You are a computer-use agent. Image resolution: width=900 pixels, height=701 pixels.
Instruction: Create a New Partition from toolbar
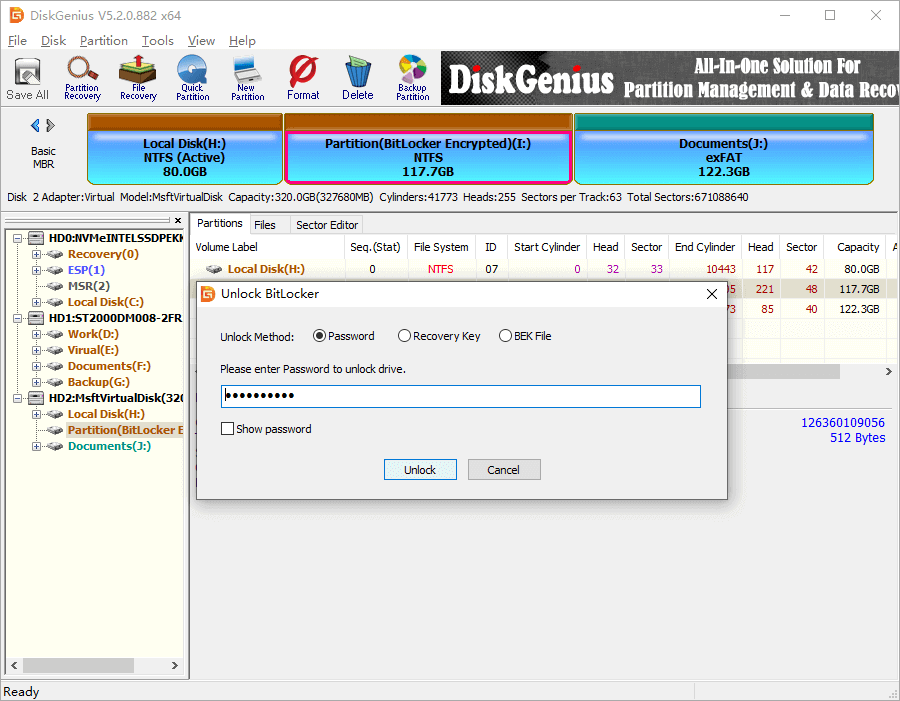point(247,78)
